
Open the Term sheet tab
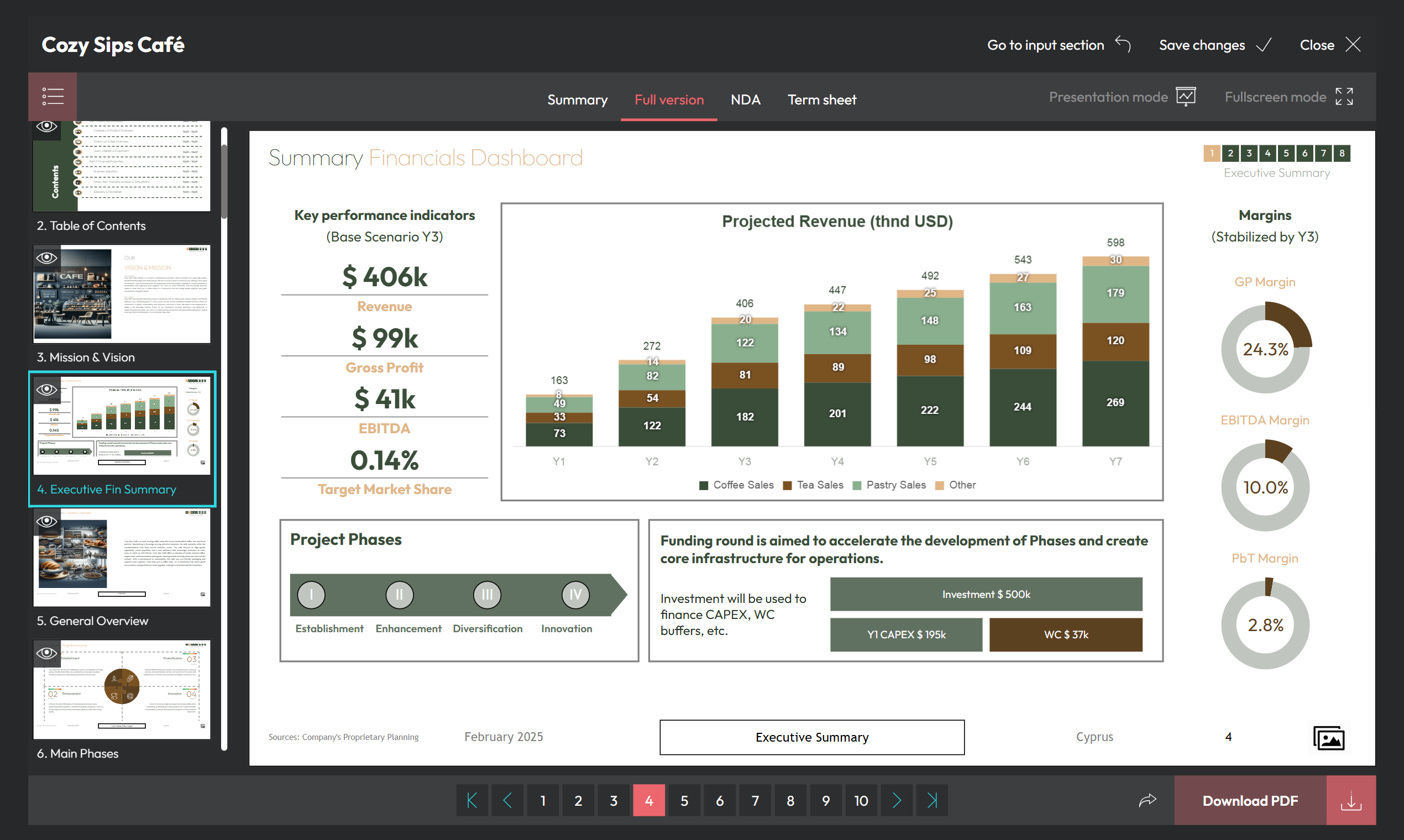point(821,99)
